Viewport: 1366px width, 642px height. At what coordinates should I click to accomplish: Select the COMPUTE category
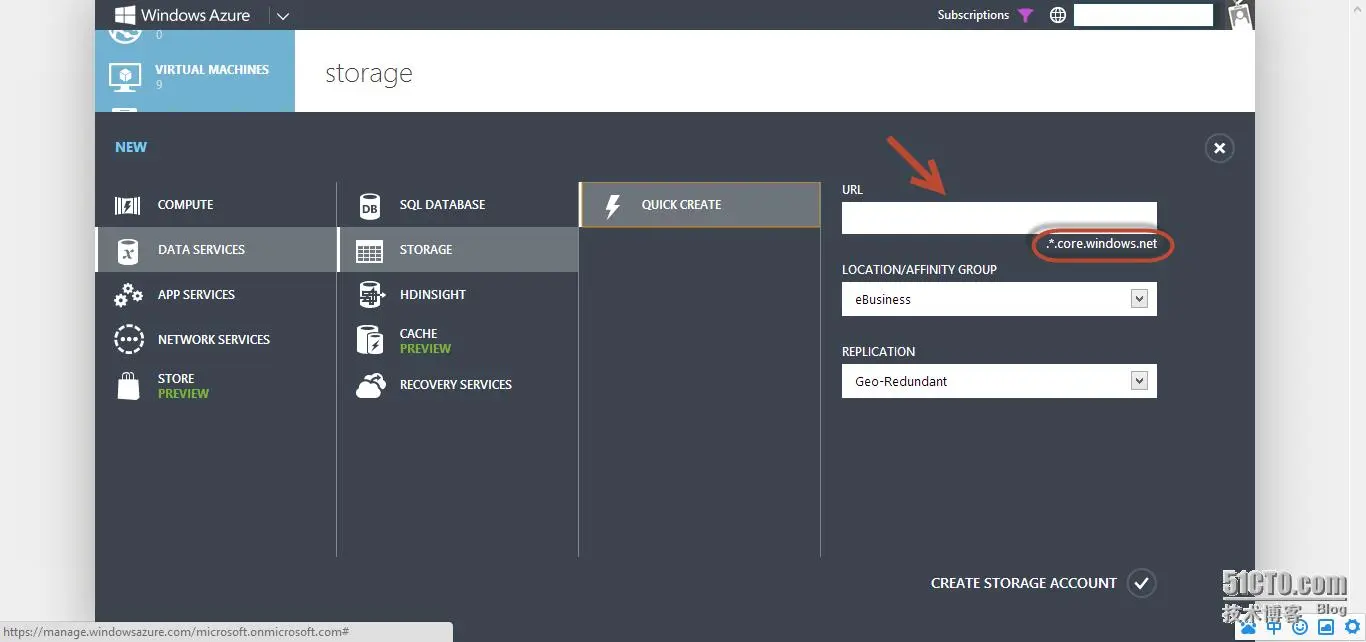coord(216,205)
